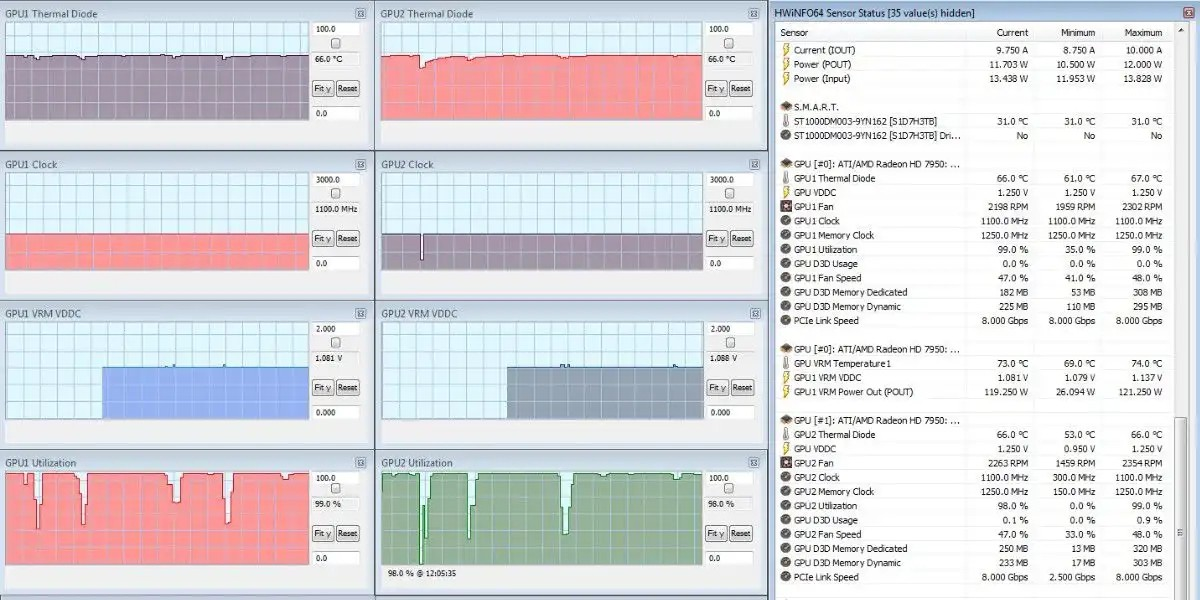Click the GPU2 Memory Clock icon
This screenshot has height=600, width=1200.
pos(786,492)
